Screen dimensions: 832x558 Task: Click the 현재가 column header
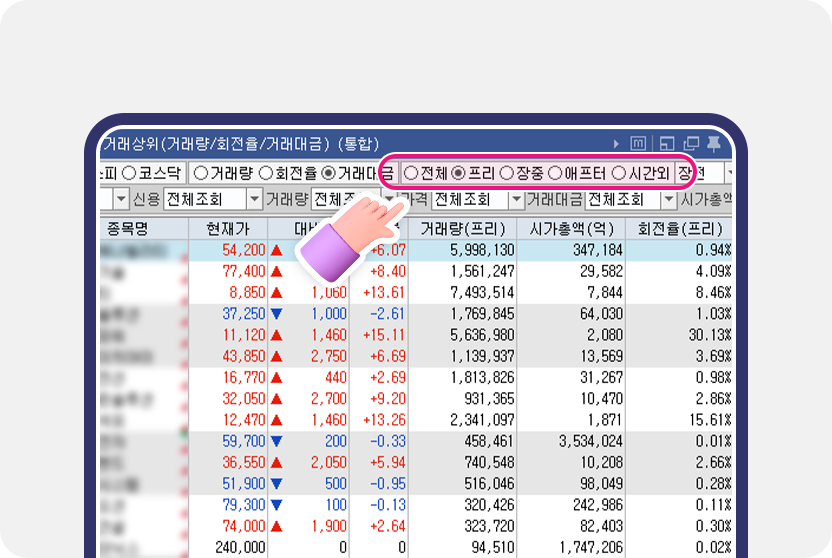[228, 227]
